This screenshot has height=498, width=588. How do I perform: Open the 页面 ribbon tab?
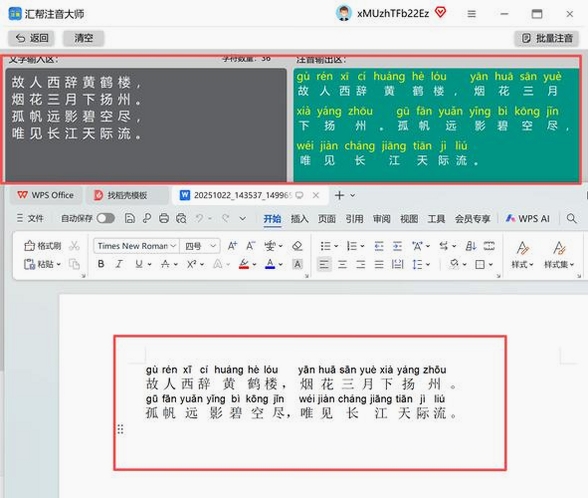(x=327, y=219)
